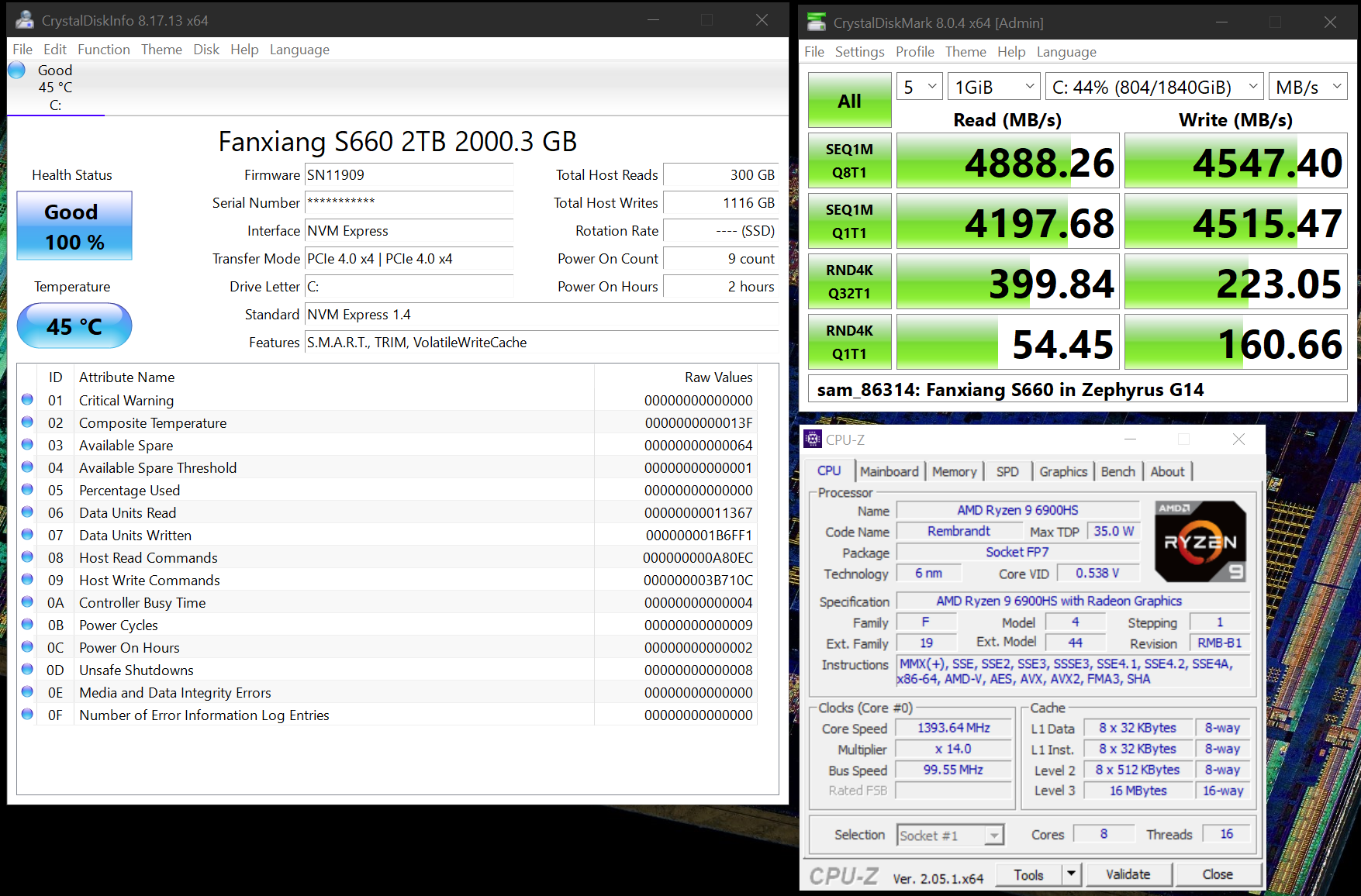Click the comment field reading sam_86314: Fanxiang S660
The image size is (1361, 896).
[x=1077, y=390]
